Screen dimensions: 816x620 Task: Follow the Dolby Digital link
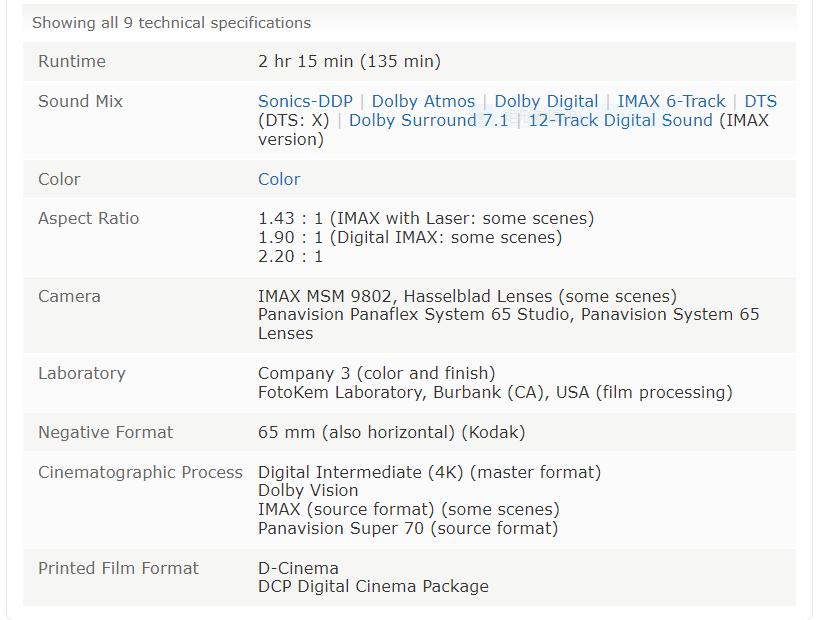pos(546,101)
